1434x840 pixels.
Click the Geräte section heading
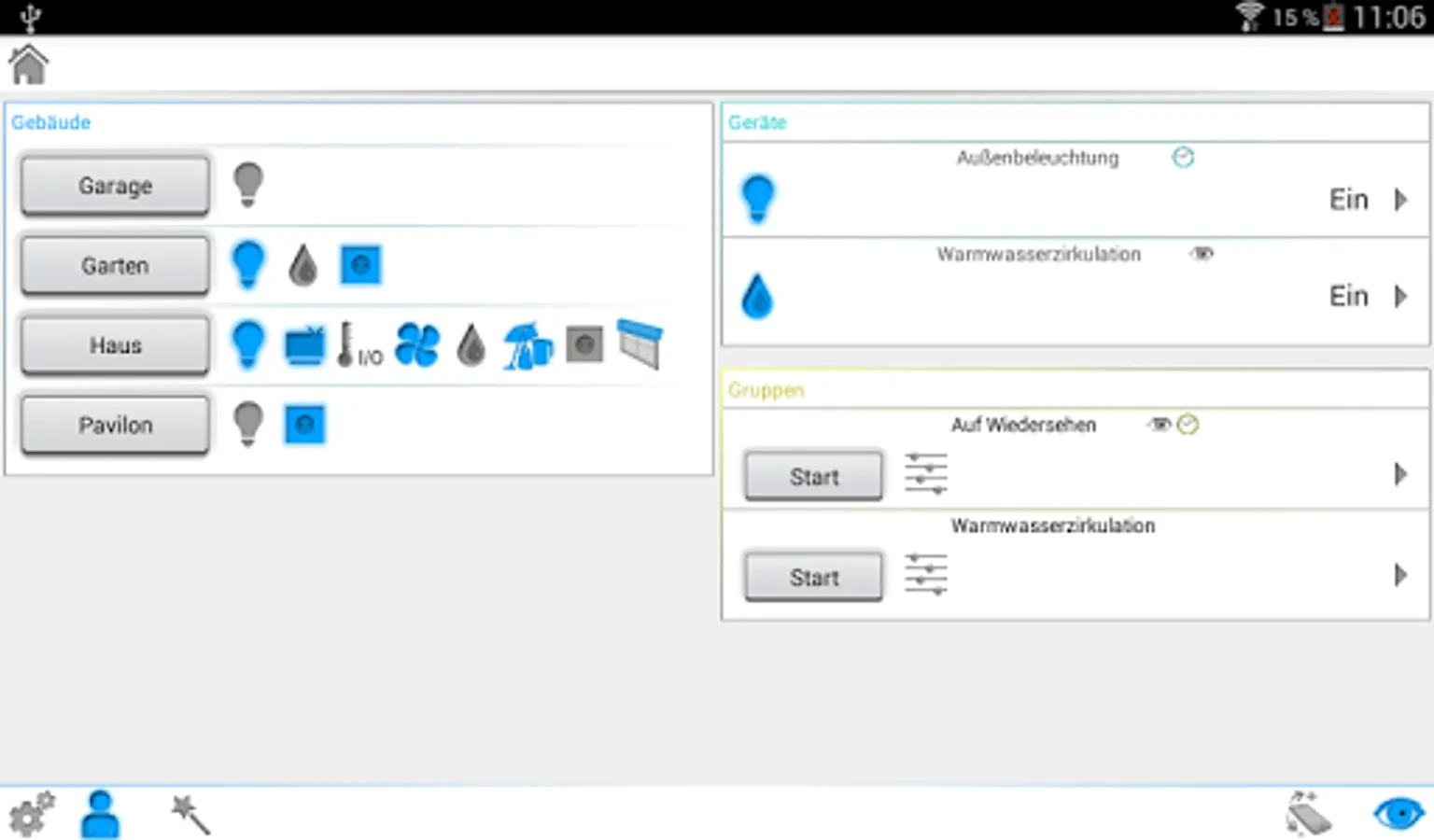757,122
